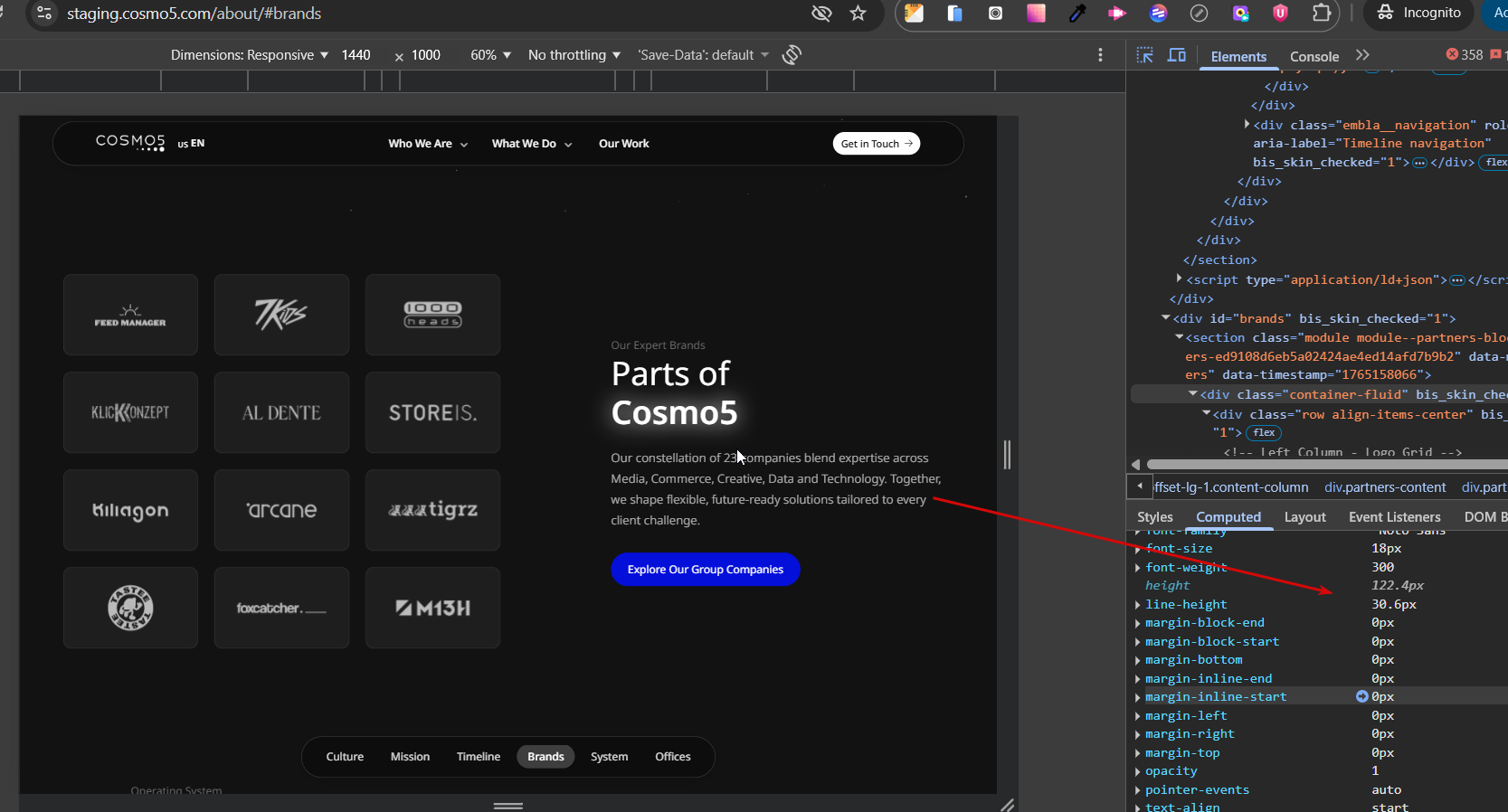Click the rotate device orientation icon
This screenshot has width=1508, height=812.
click(x=792, y=55)
